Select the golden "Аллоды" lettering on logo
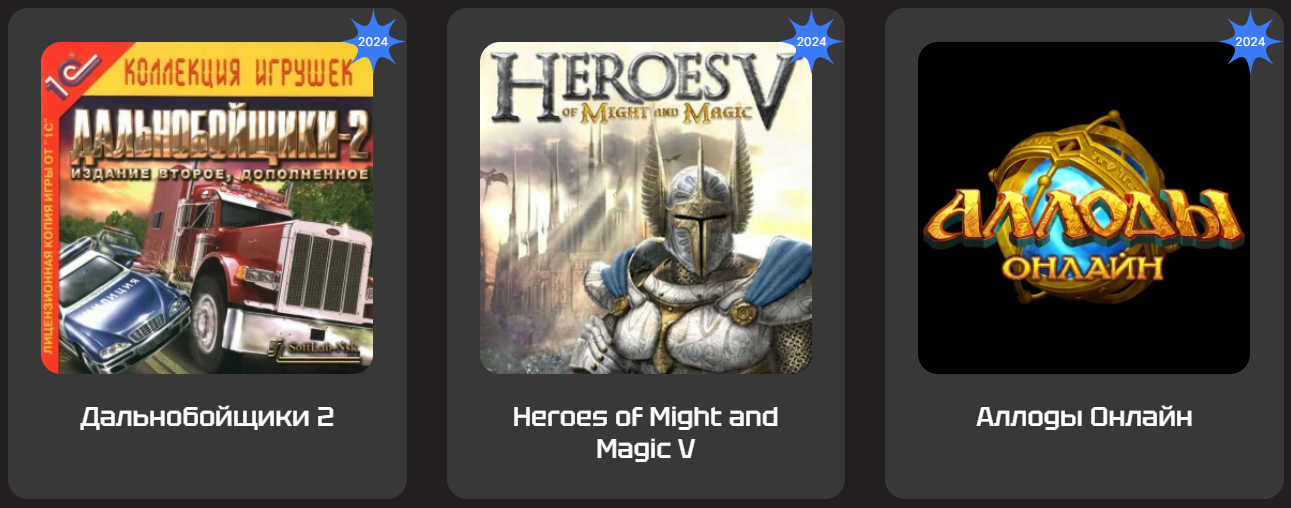This screenshot has width=1291, height=508. click(1083, 216)
